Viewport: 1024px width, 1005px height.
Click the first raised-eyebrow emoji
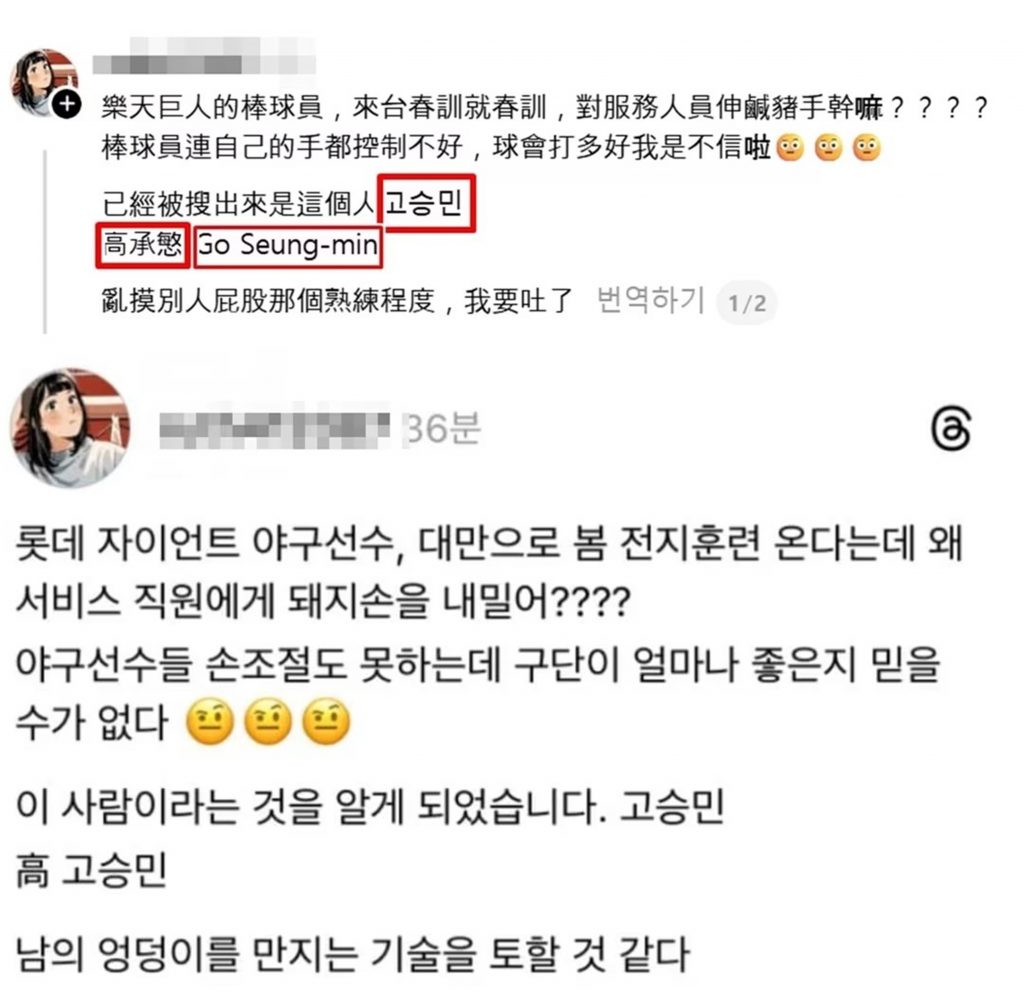(x=210, y=722)
